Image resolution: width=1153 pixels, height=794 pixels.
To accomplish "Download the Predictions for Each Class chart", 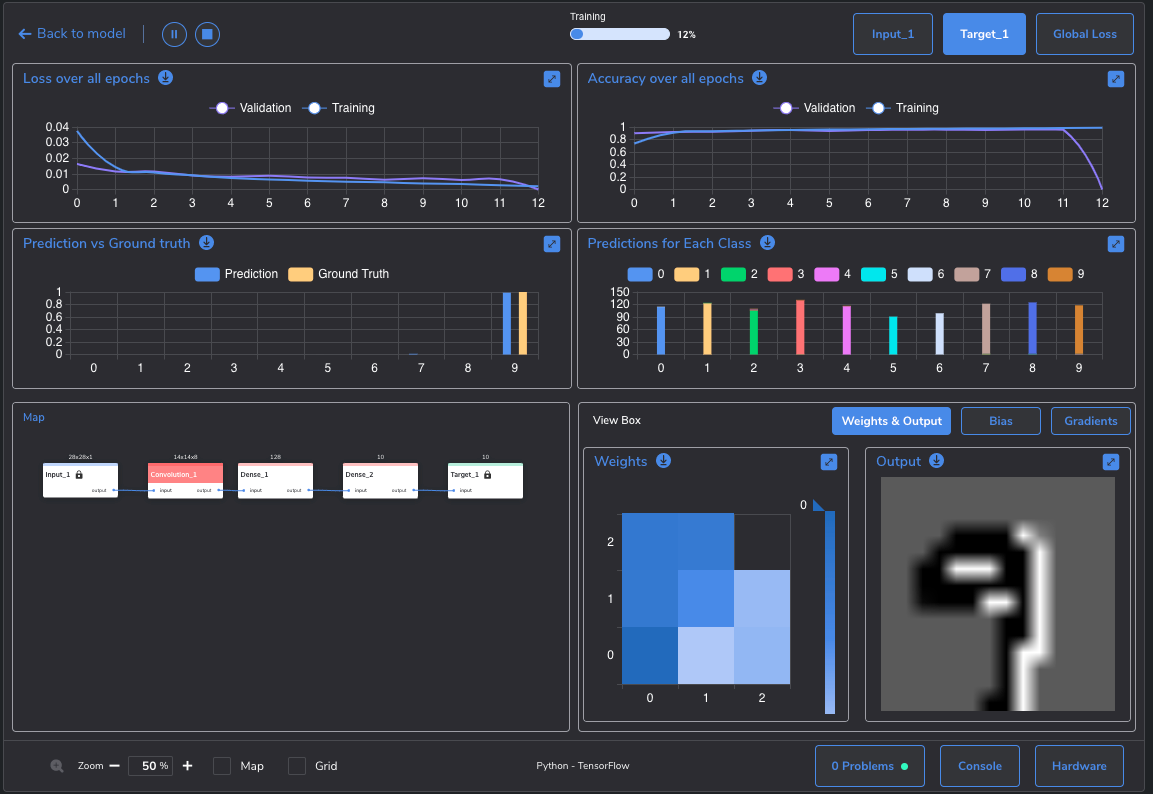I will 766,243.
